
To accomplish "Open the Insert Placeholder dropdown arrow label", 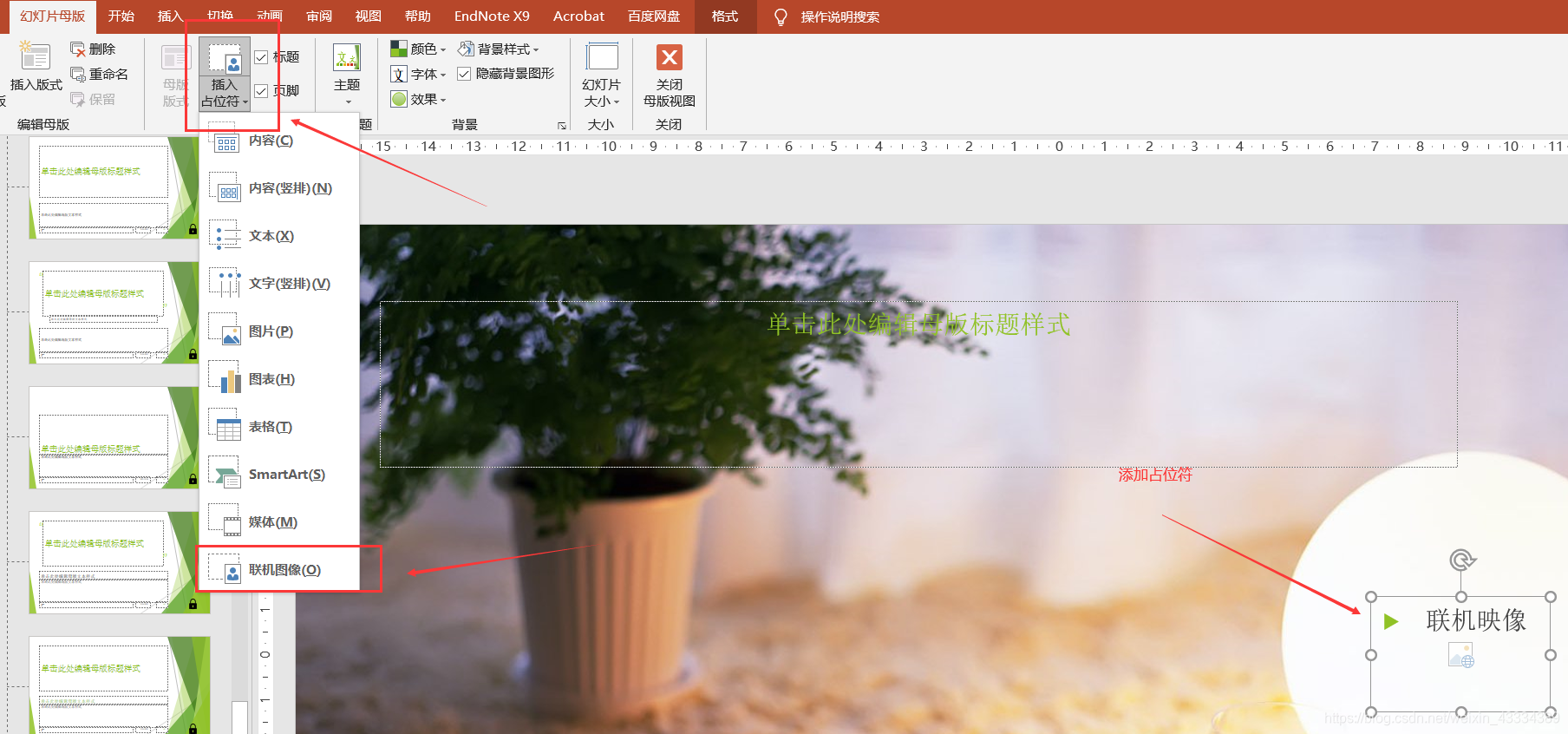I will (x=225, y=93).
